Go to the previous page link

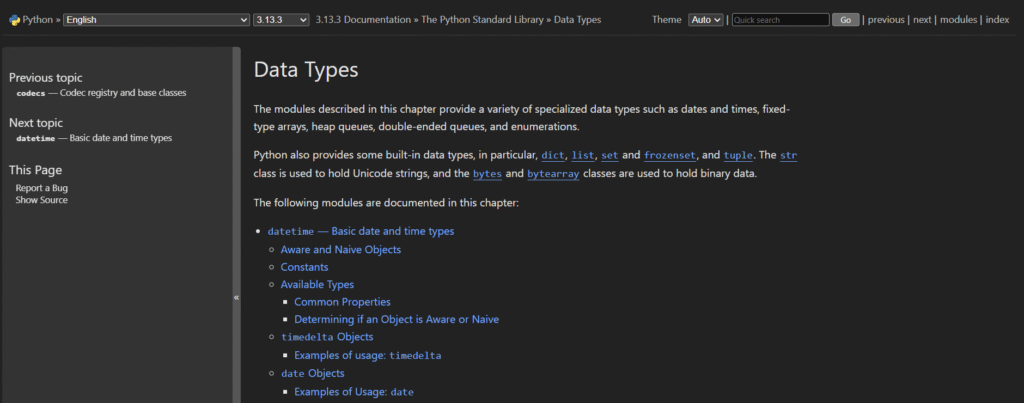pyautogui.click(x=885, y=19)
